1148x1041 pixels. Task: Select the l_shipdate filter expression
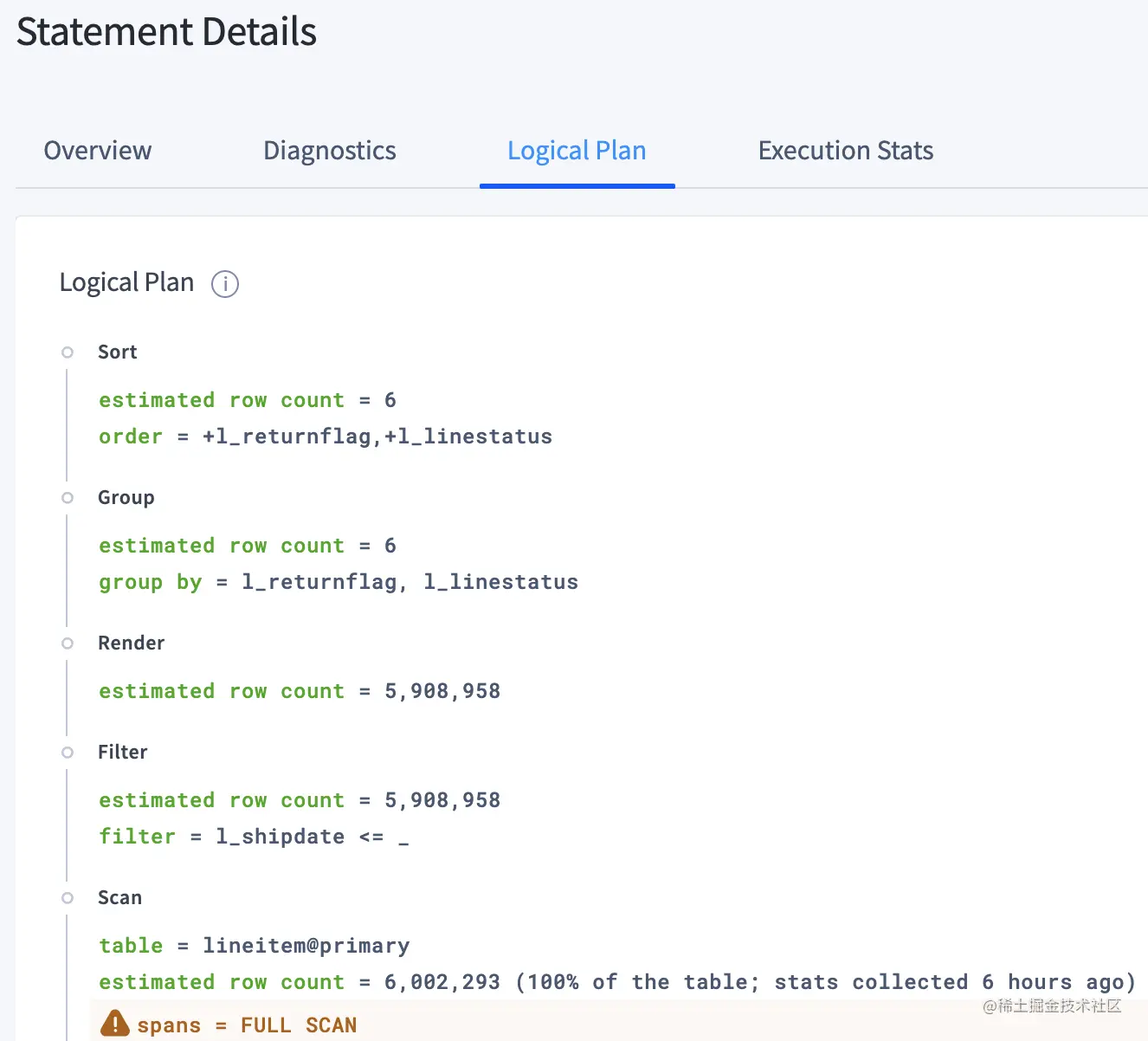pos(280,837)
